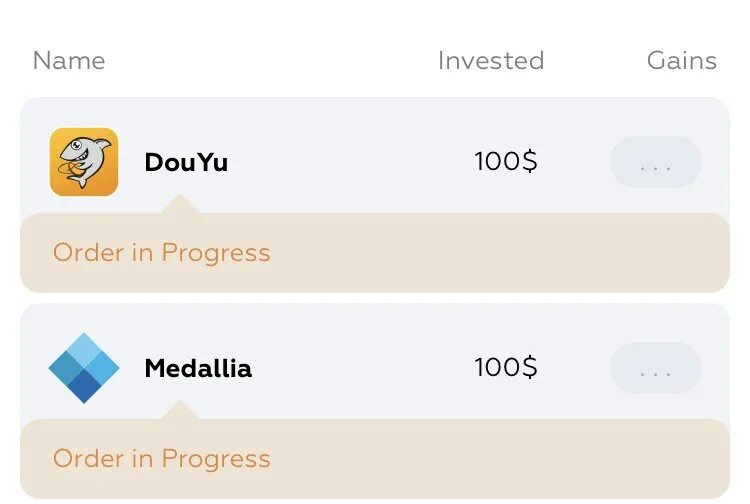The width and height of the screenshot is (750, 504).
Task: Click DouYu's 100$ invested amount
Action: click(506, 161)
